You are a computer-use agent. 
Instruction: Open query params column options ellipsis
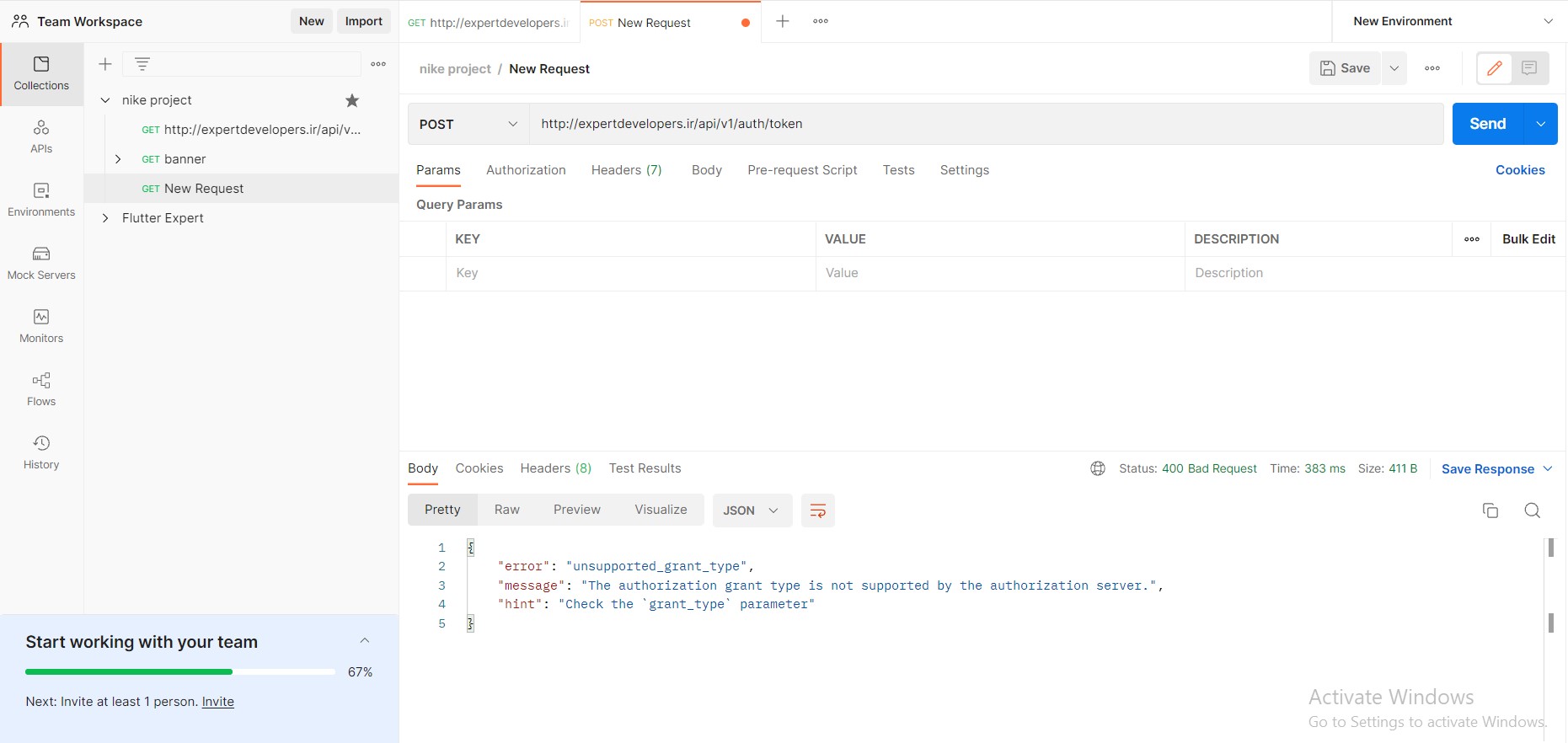click(x=1472, y=239)
